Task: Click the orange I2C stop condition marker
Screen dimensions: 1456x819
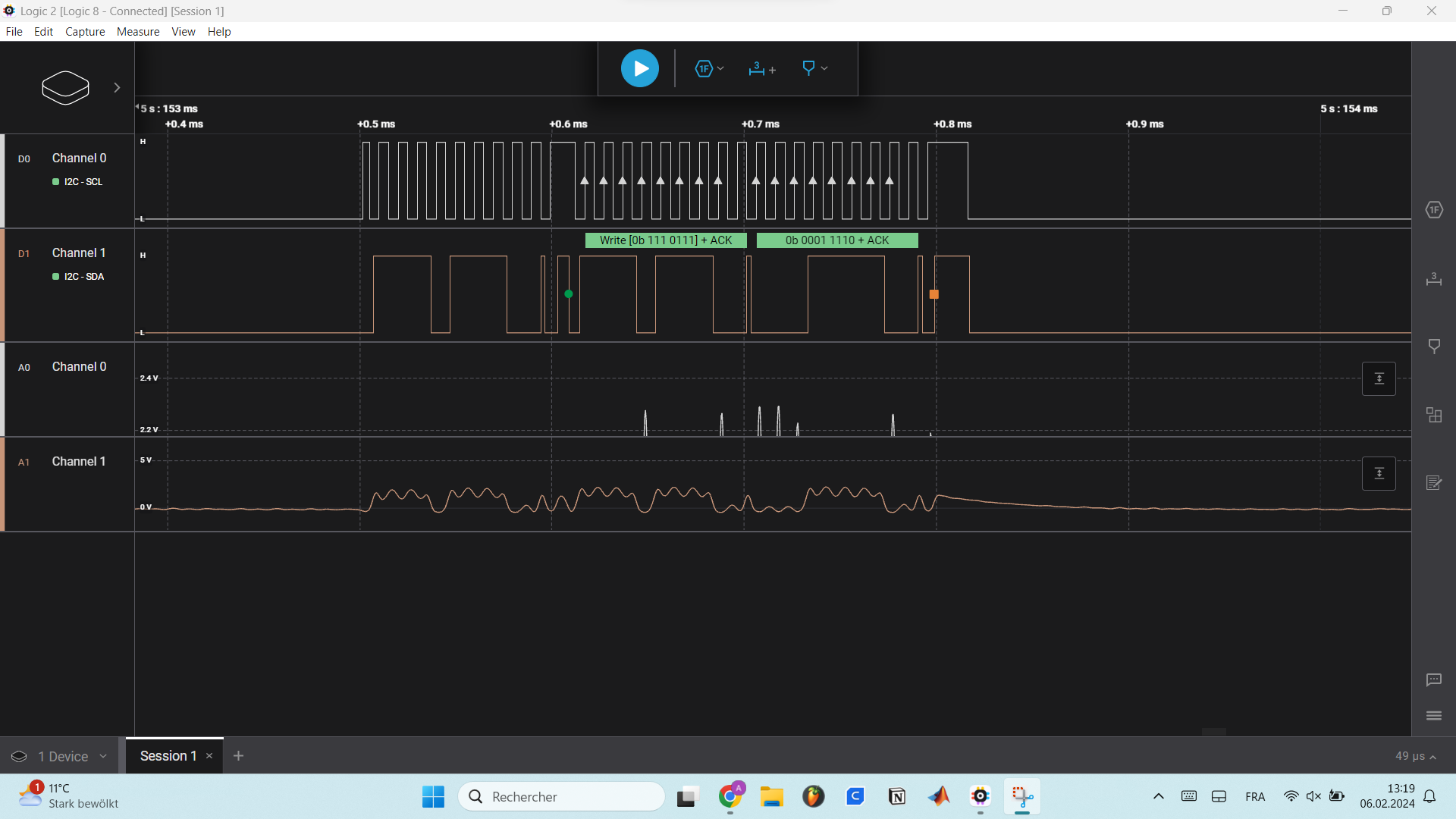Action: [934, 294]
